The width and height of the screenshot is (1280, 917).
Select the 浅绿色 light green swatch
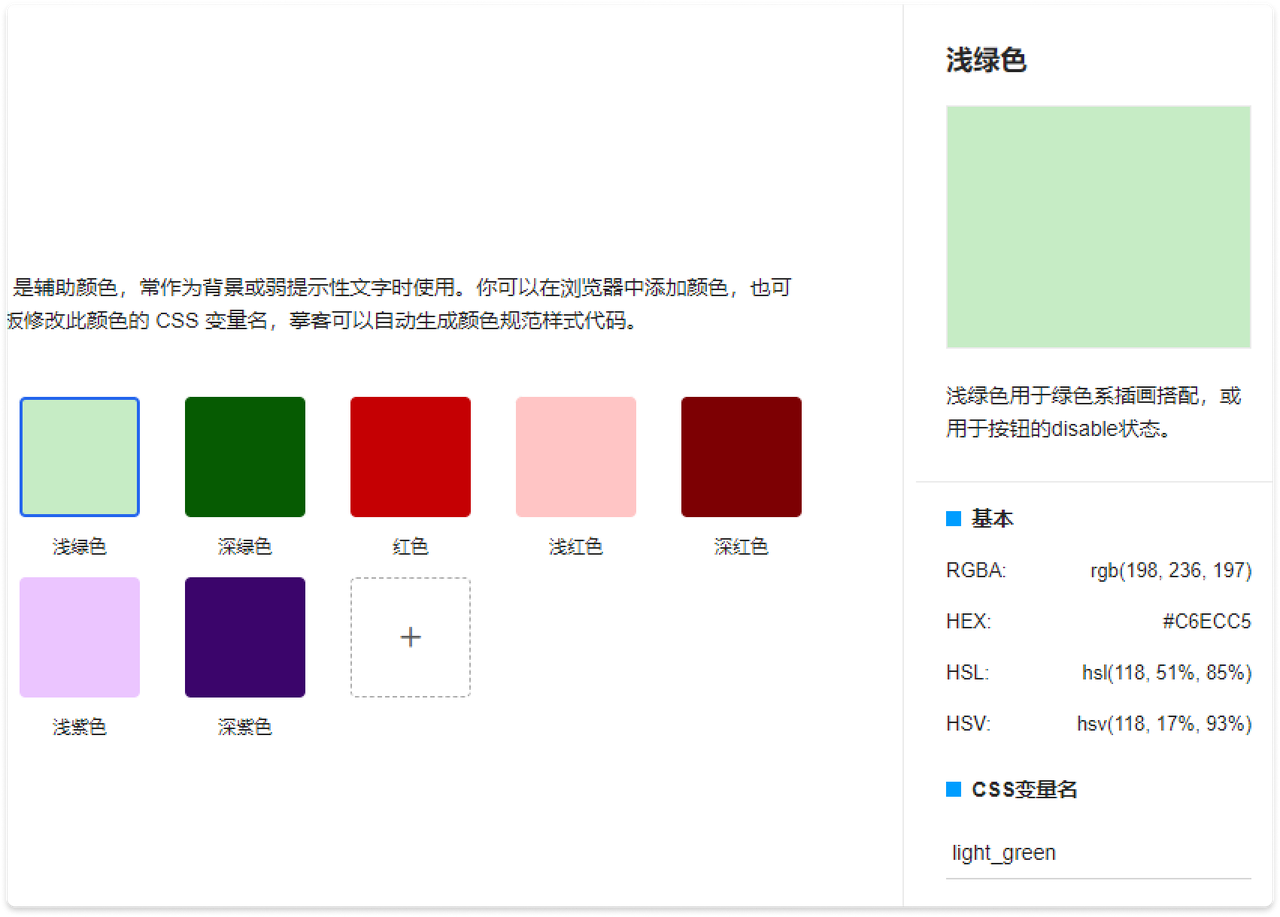[80, 457]
